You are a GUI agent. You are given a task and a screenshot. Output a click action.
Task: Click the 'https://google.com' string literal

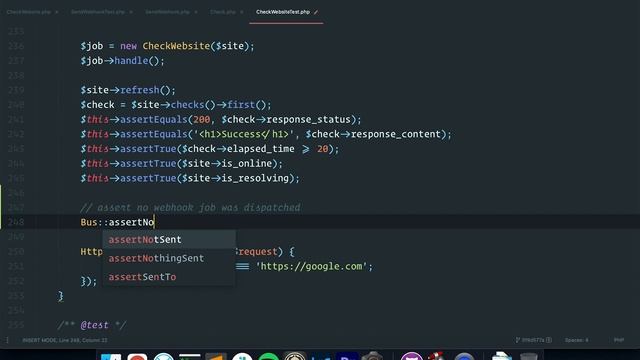click(x=311, y=267)
